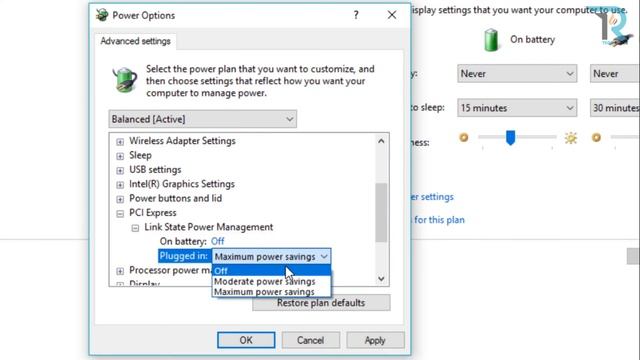Click the help question mark button
Screen dimensions: 640x360
pos(356,15)
